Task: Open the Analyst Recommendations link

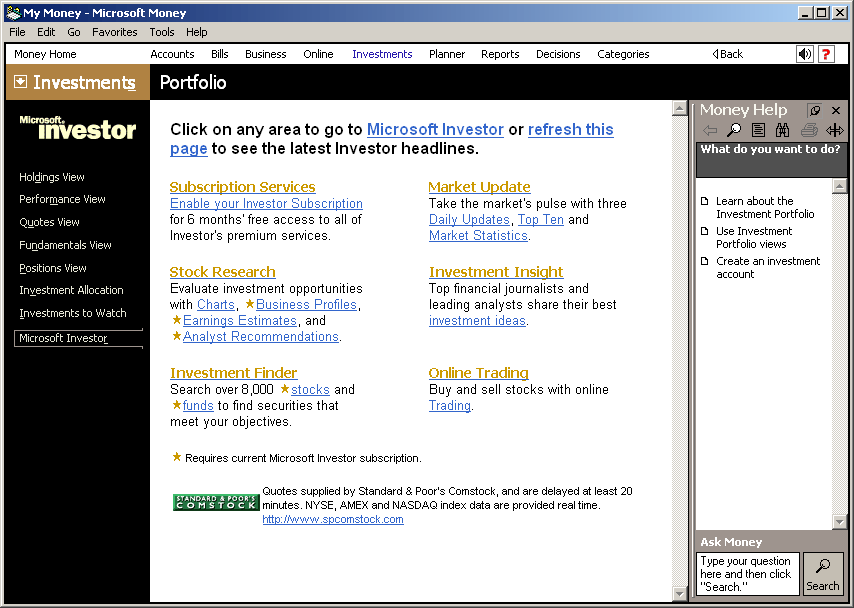Action: coord(261,337)
